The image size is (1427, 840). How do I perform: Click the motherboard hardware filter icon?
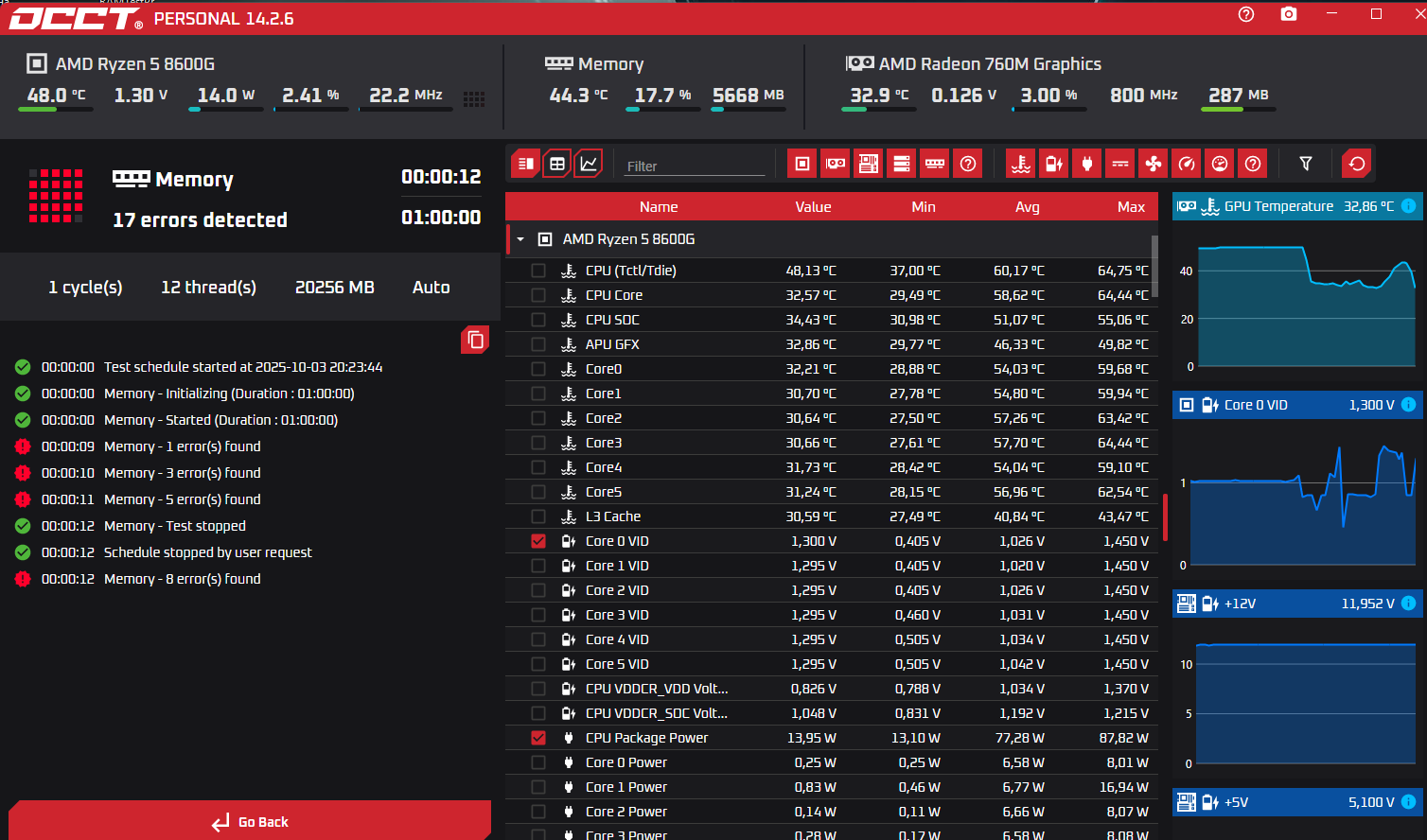pyautogui.click(x=869, y=164)
